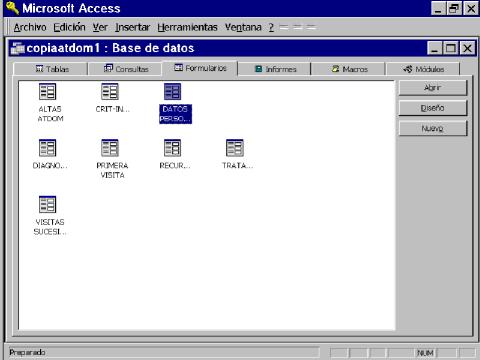Open the Herramientas menu
This screenshot has width=480, height=360.
tap(187, 27)
